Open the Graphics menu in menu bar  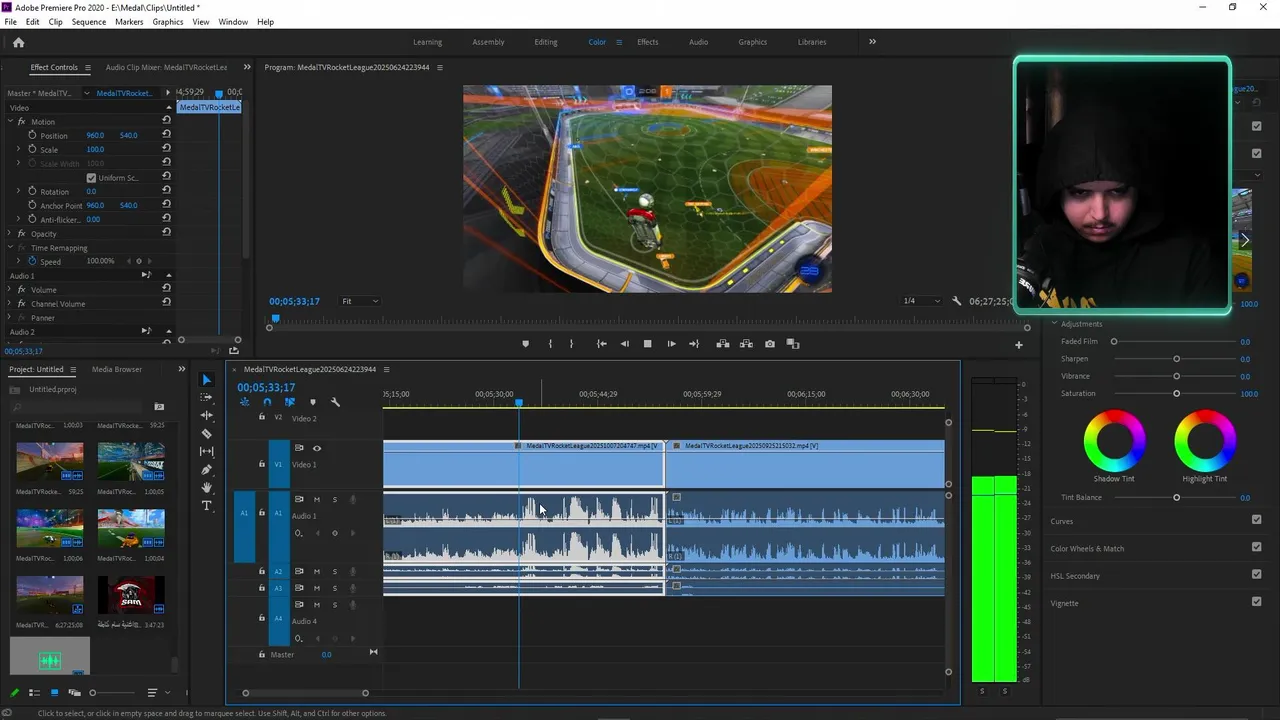[168, 22]
